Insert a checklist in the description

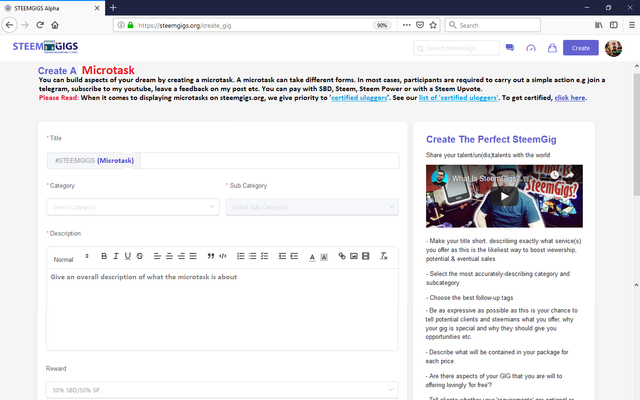pos(264,256)
